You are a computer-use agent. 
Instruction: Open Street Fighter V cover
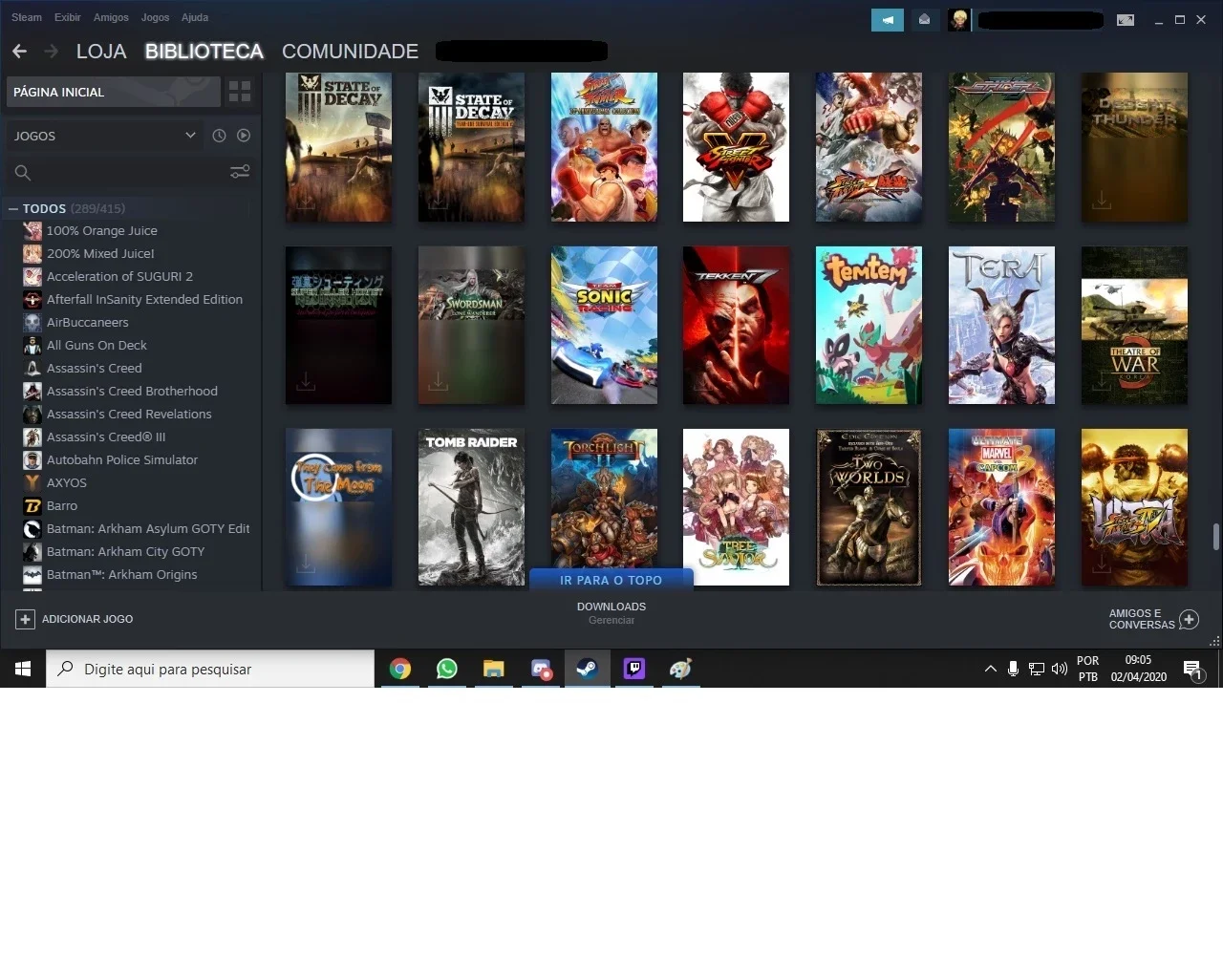pyautogui.click(x=736, y=147)
